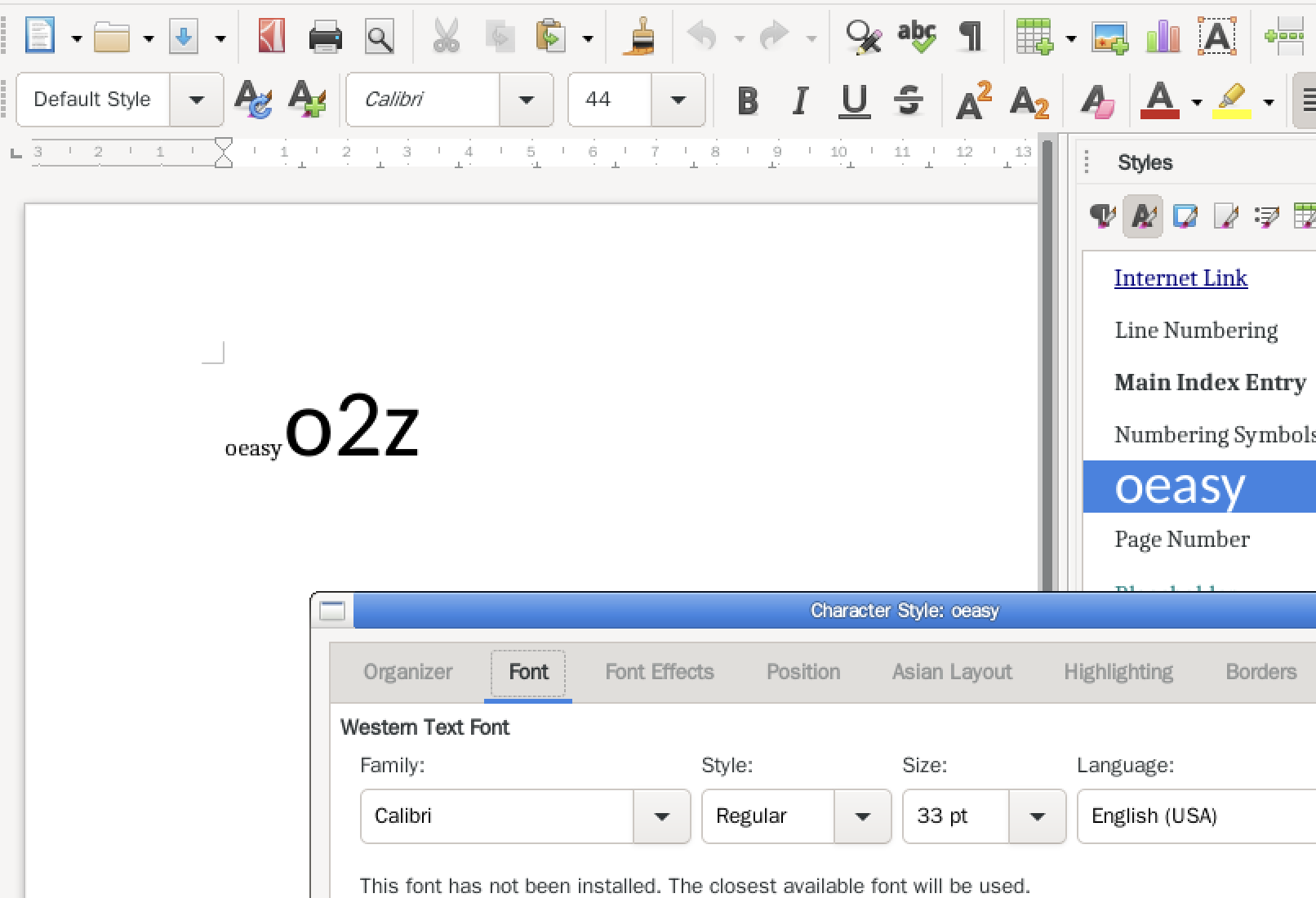Click the Undo arrow
Screen dimensions: 1316x898
[702, 37]
